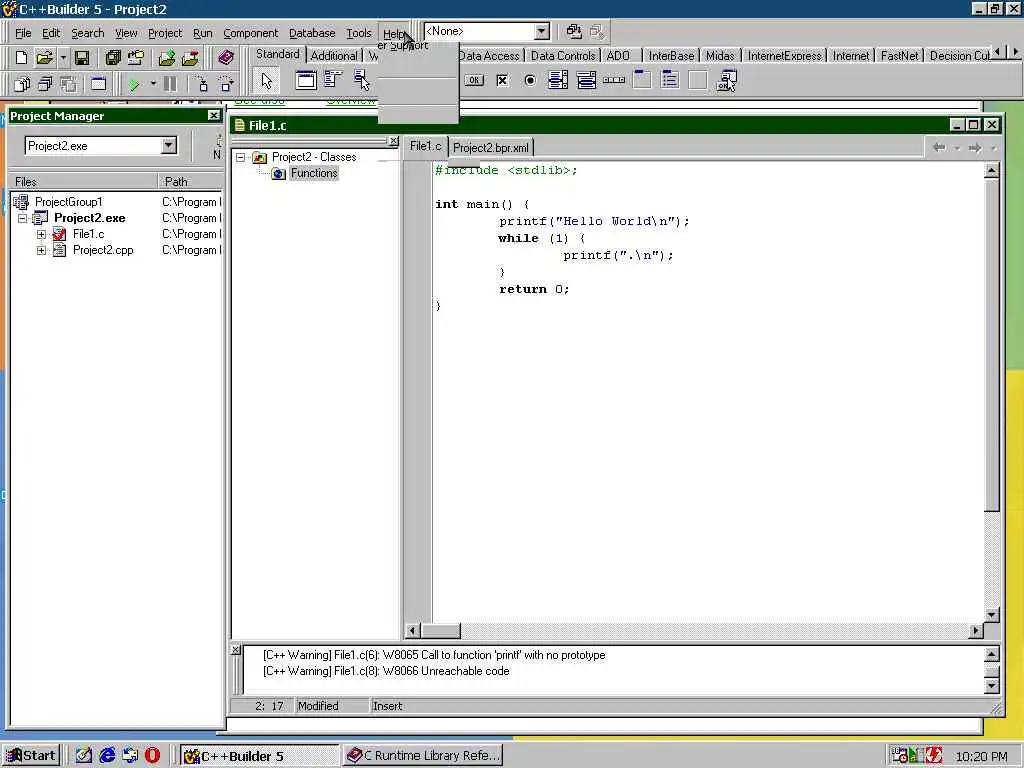This screenshot has width=1024, height=768.
Task: Select the RadioGroup component icon
Action: pos(670,80)
